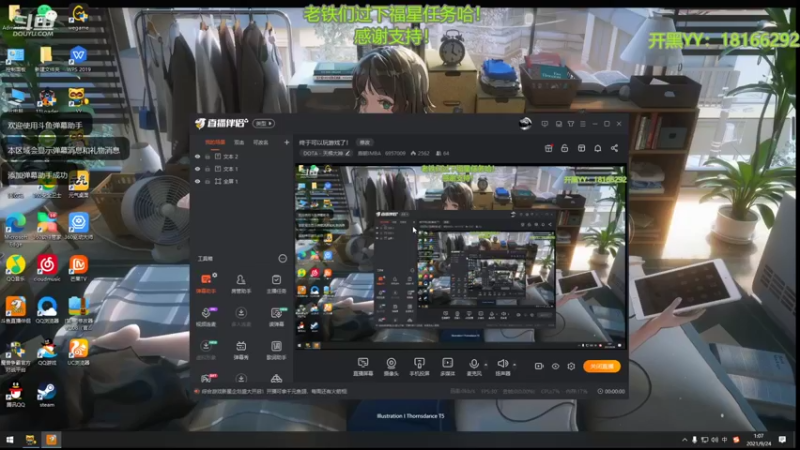
Task: Toggle the preview eye icon near settings
Action: 556,366
